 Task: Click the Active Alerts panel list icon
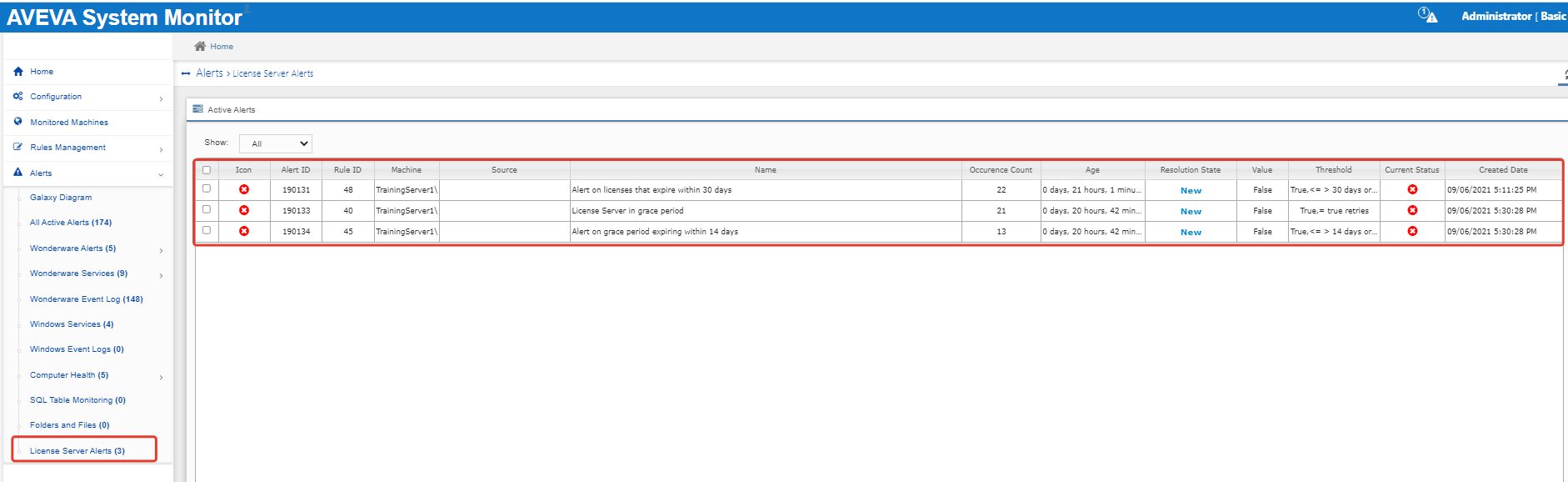(198, 109)
